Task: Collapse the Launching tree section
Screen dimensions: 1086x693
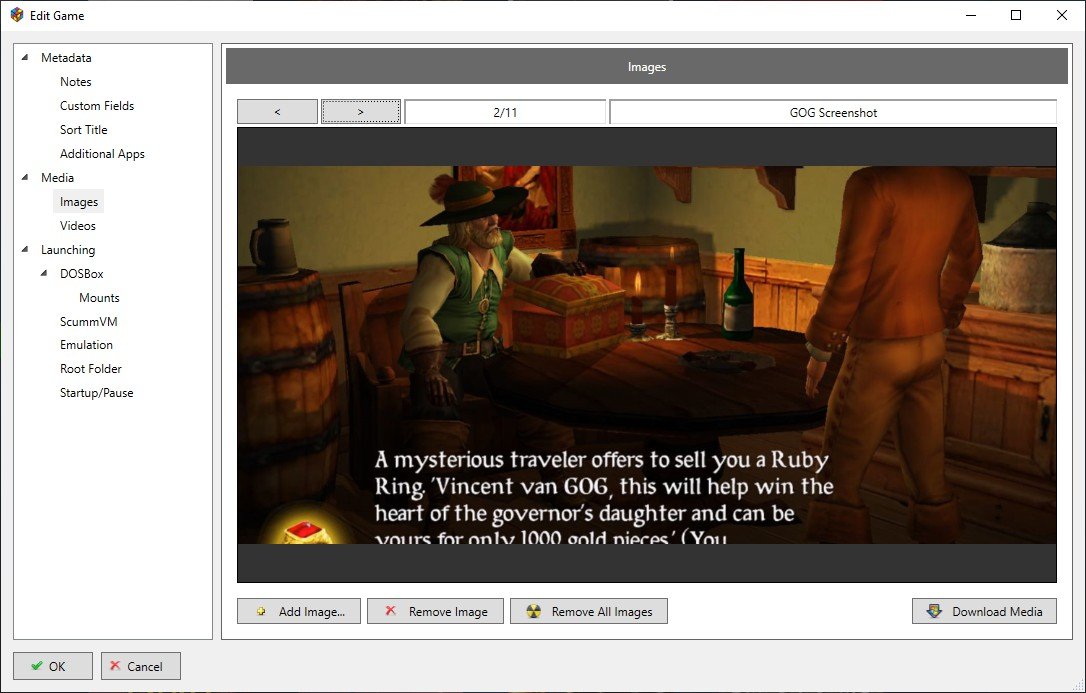Action: tap(26, 249)
